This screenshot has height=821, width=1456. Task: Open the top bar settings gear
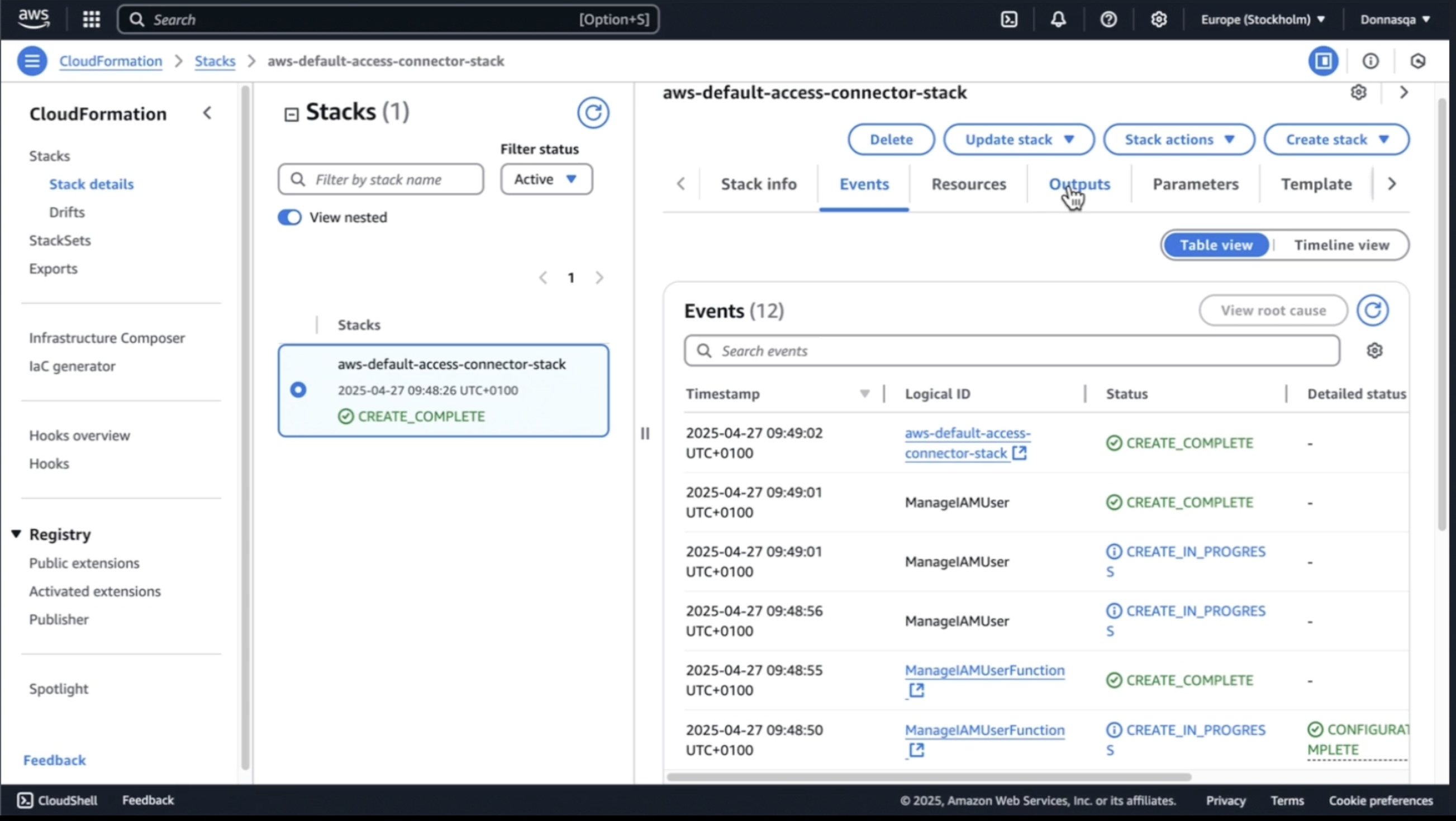pyautogui.click(x=1159, y=19)
